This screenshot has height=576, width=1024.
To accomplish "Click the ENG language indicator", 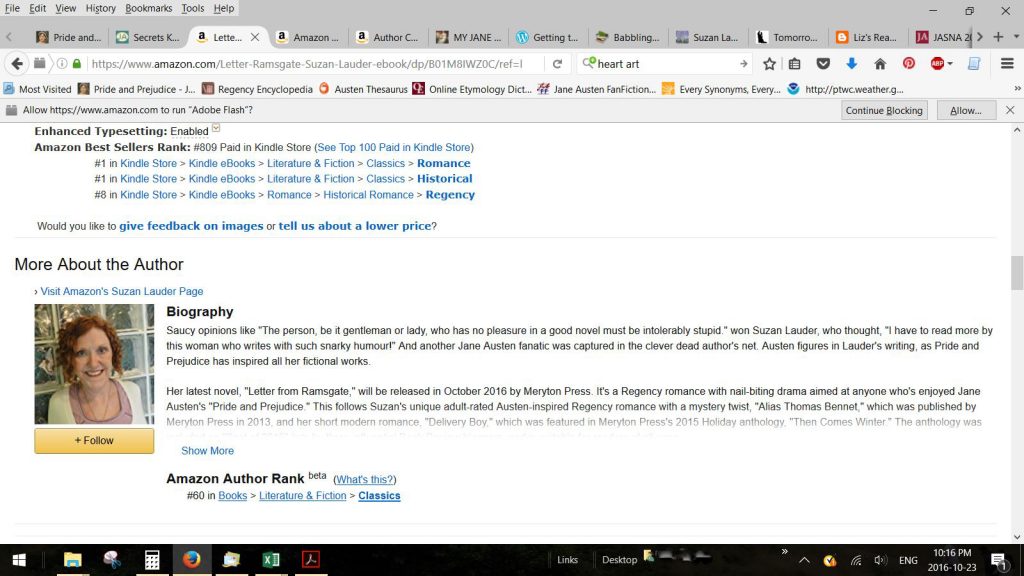I will (x=908, y=560).
